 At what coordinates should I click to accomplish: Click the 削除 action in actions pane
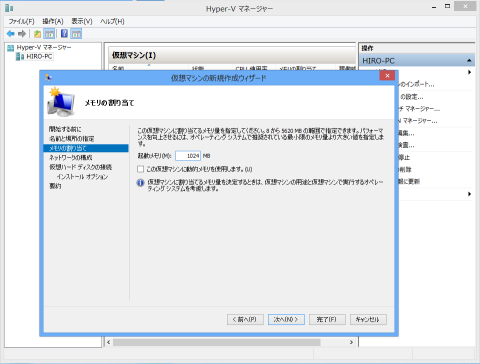pos(405,169)
